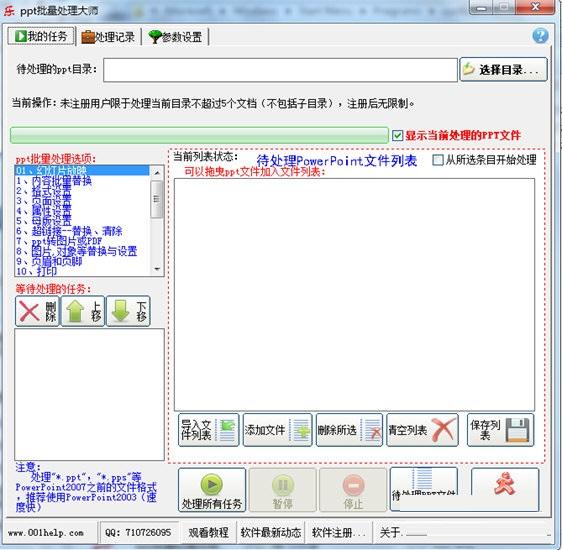Viewport: 562px width, 550px height.
Task: Click the 选择目录 browse button
Action: coord(503,70)
